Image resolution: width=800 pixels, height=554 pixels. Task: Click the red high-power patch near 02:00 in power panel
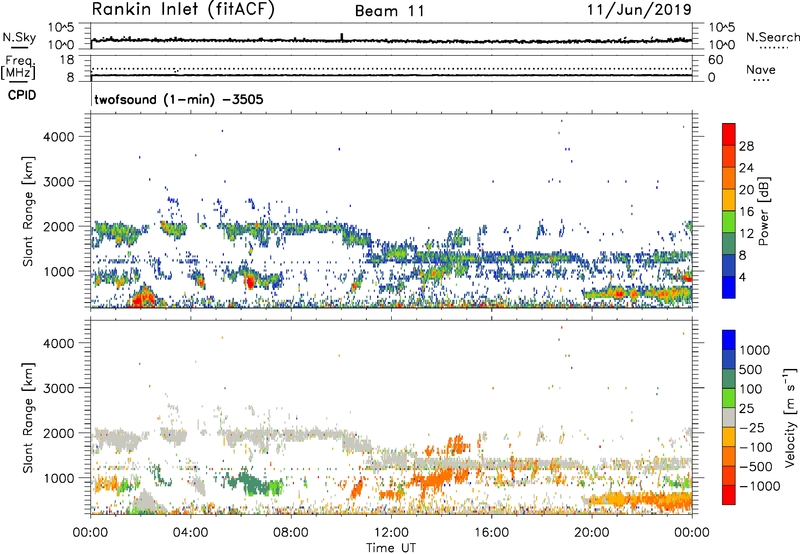pos(144,297)
